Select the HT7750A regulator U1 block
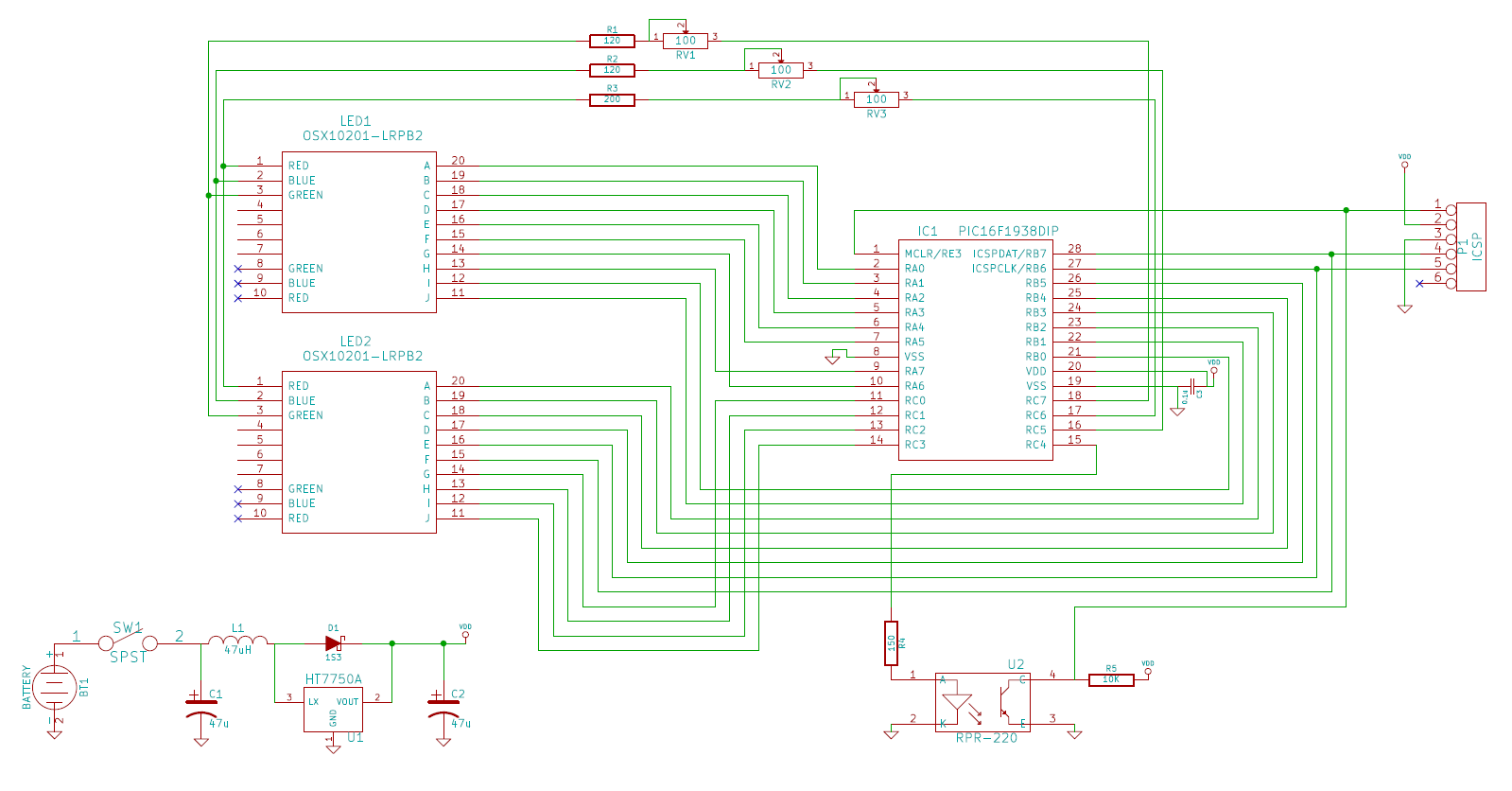The width and height of the screenshot is (1512, 791). pos(333,710)
